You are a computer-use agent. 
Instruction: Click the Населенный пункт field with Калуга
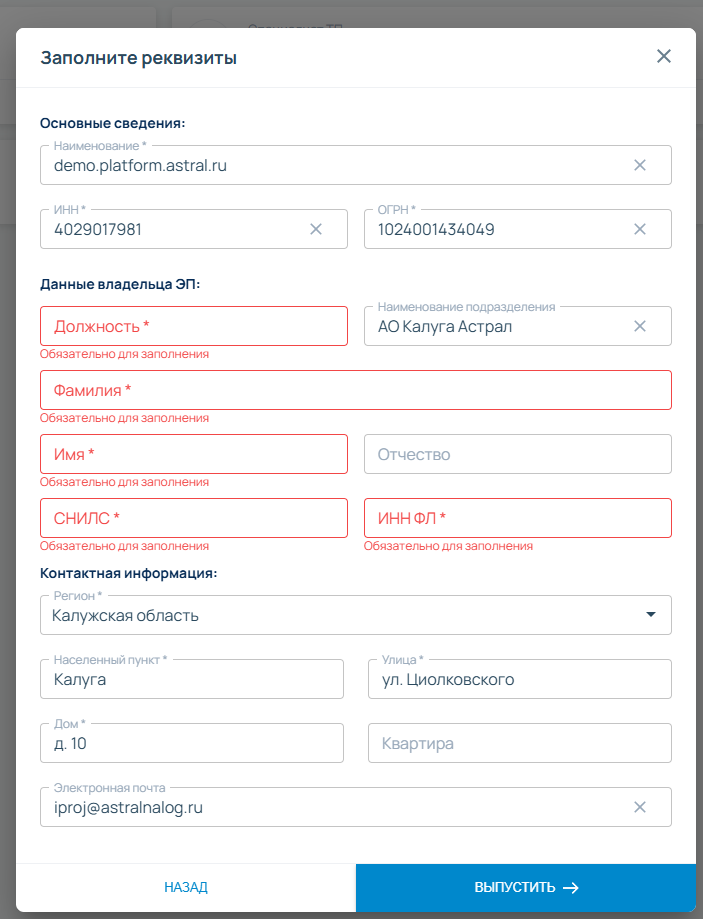pos(192,679)
